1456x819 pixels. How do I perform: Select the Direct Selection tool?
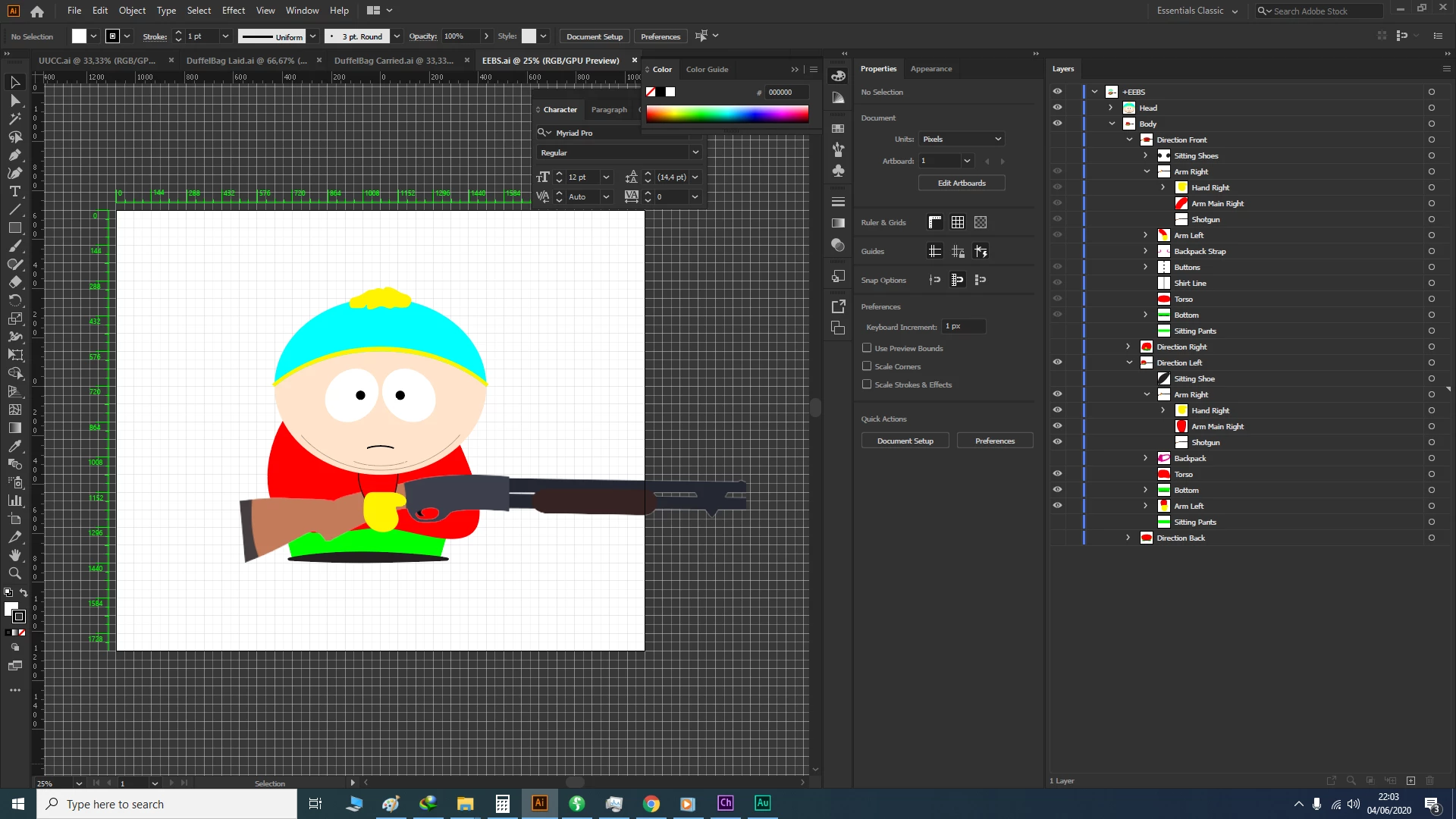14,100
